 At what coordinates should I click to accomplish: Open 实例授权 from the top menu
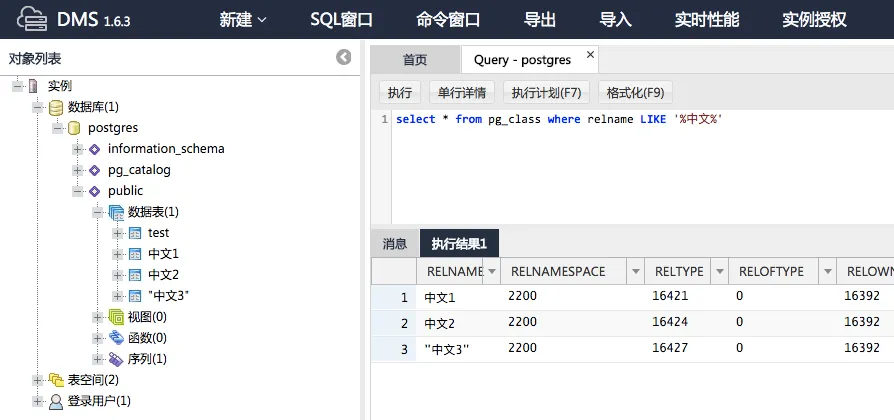(814, 20)
